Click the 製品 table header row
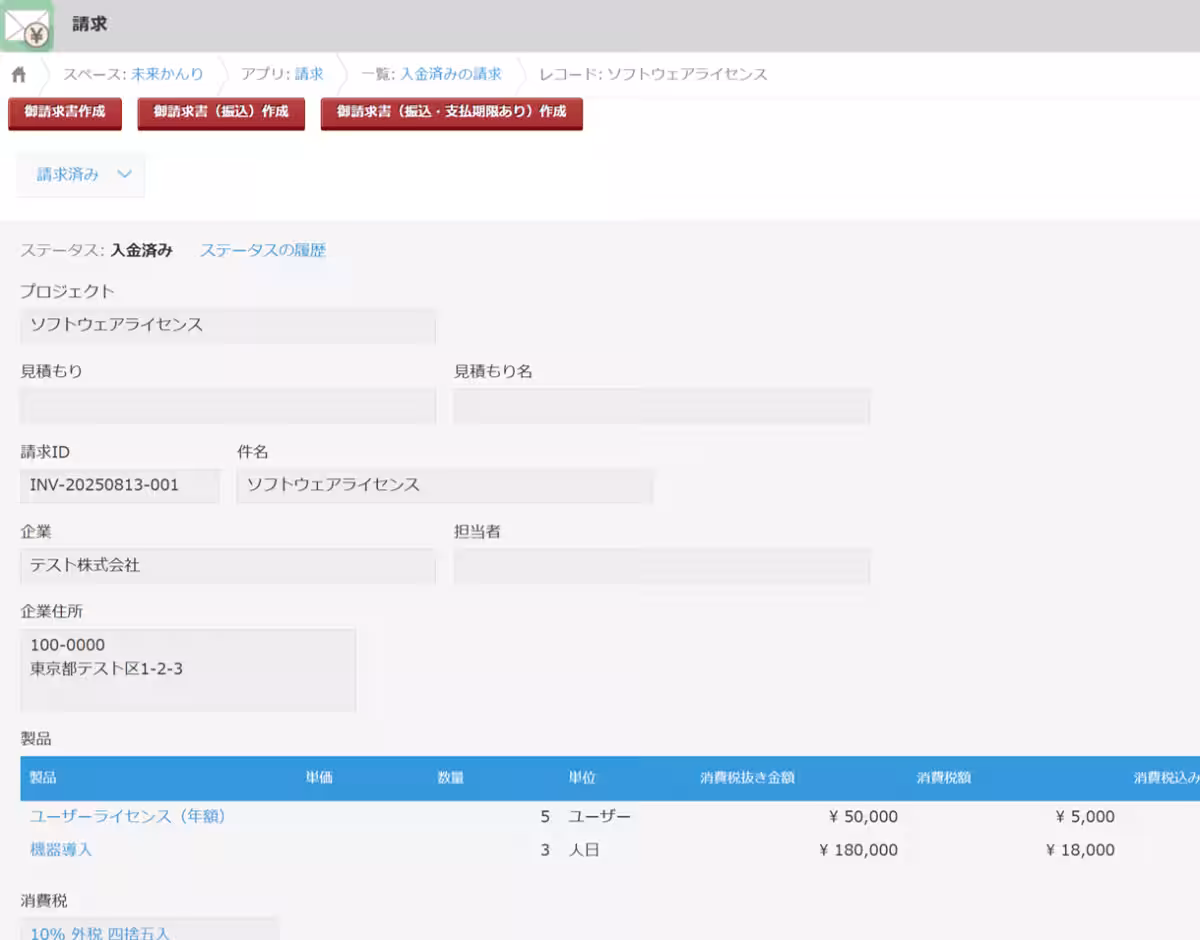The height and width of the screenshot is (940, 1200). pos(600,777)
